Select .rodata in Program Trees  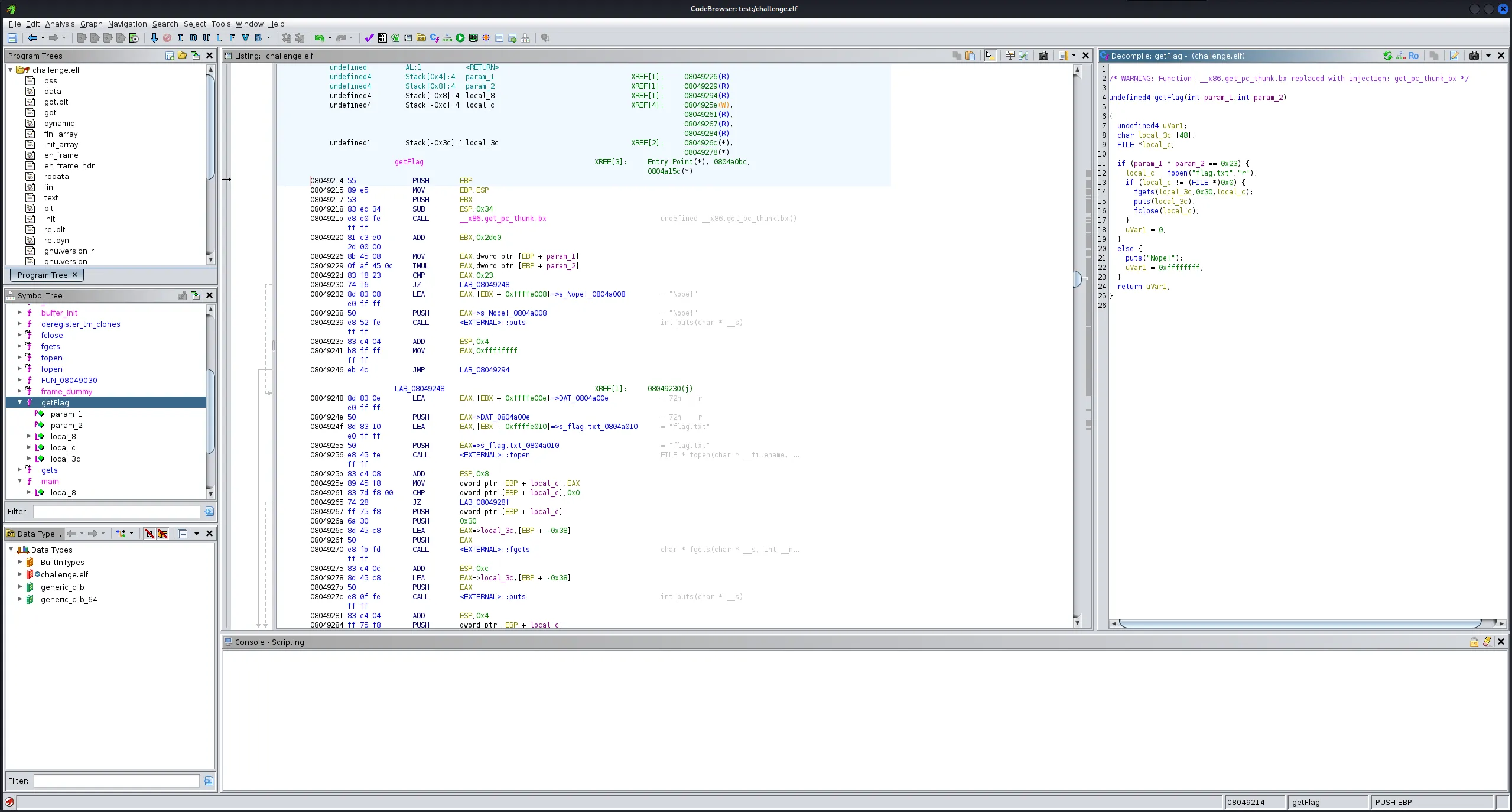(55, 176)
